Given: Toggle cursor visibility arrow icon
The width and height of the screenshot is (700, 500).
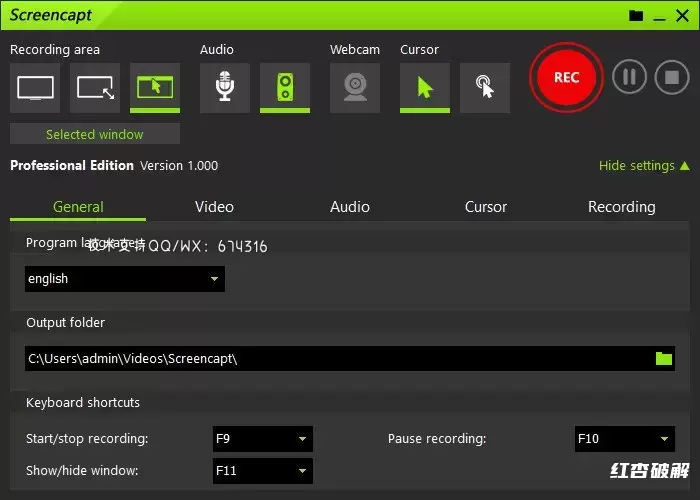Looking at the screenshot, I should (x=425, y=88).
